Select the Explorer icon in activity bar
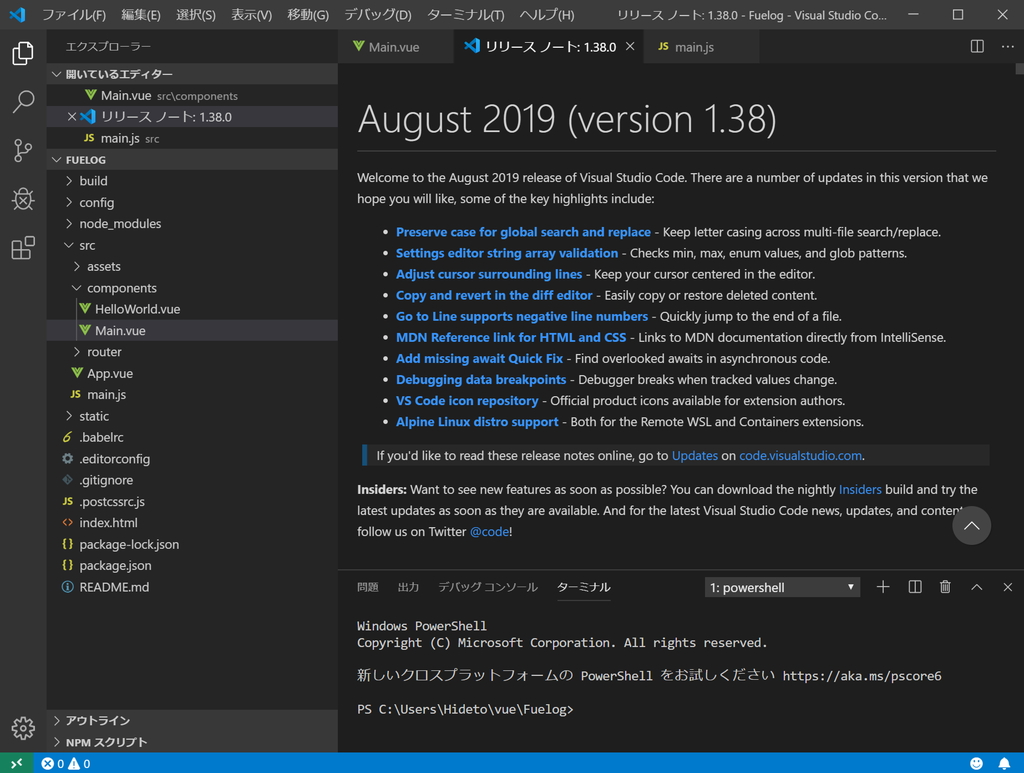 coord(22,54)
